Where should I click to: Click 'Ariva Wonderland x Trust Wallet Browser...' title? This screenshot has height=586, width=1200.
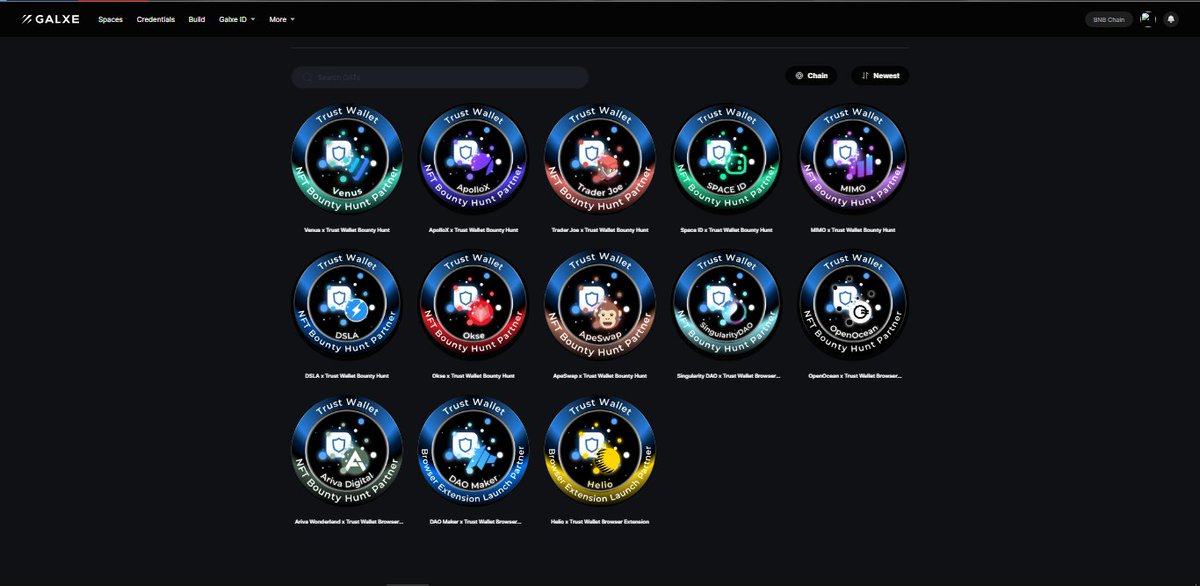(x=349, y=521)
